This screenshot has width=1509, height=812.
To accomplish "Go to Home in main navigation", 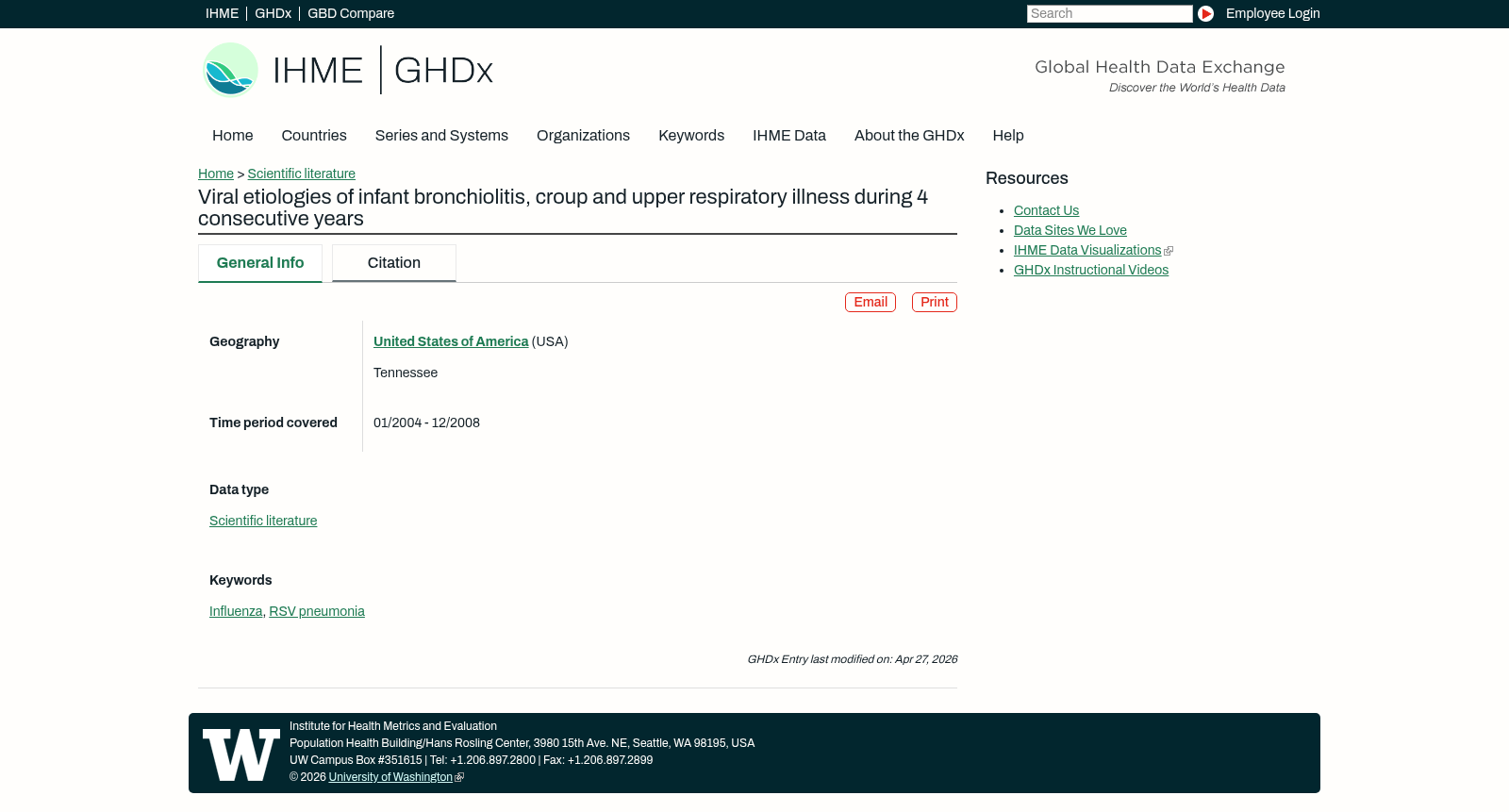I will point(232,136).
